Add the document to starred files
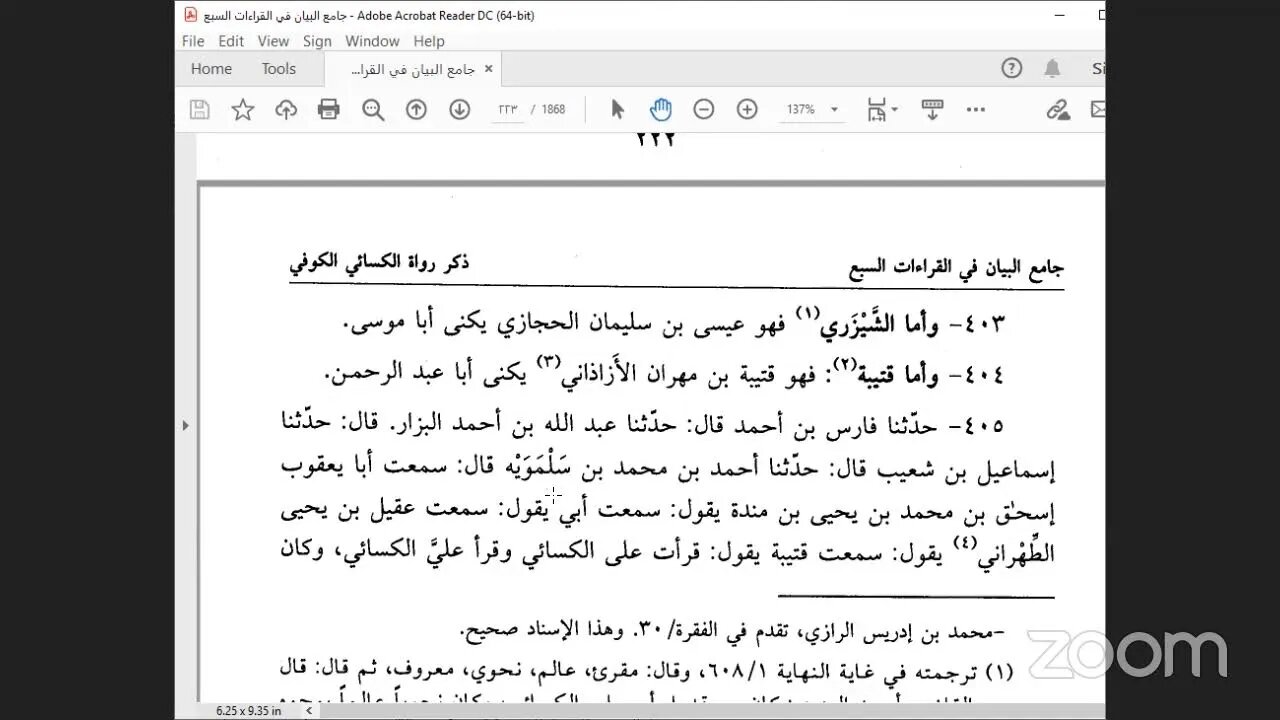 pyautogui.click(x=243, y=110)
